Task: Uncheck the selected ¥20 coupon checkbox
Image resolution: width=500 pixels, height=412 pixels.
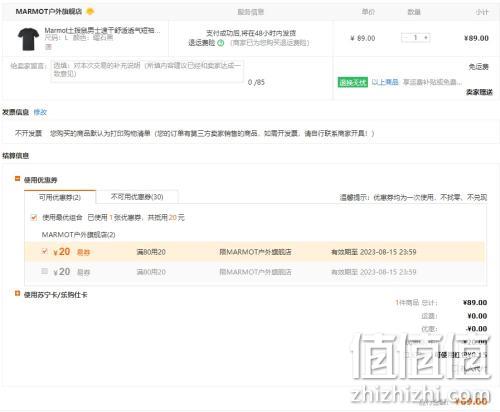Action: coord(45,251)
